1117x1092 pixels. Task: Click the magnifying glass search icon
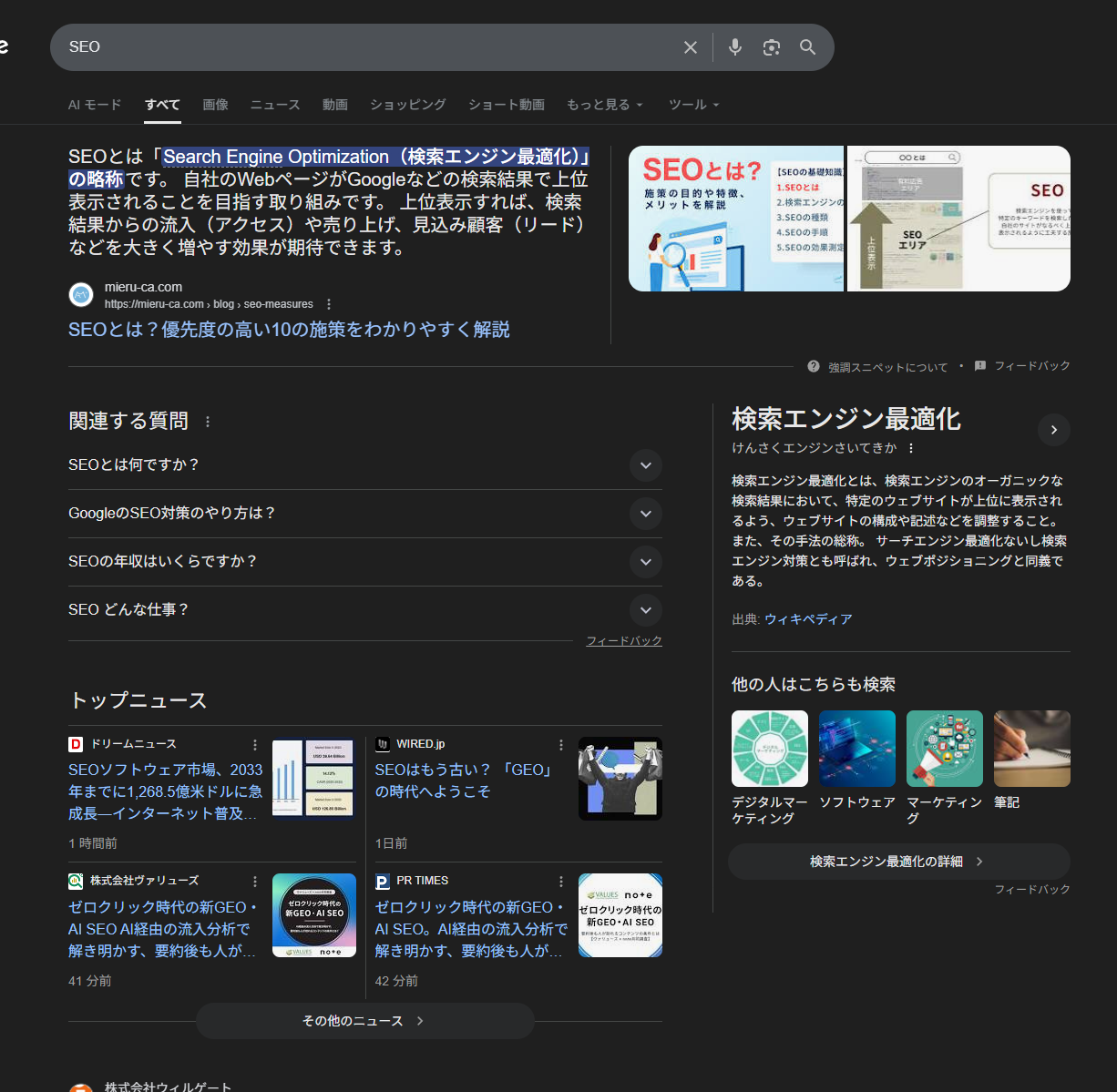coord(807,47)
